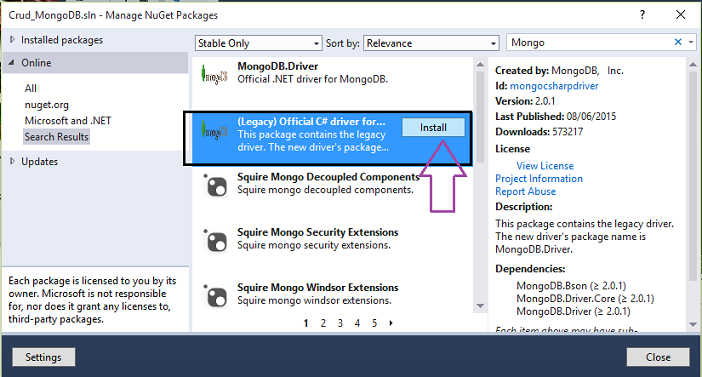The image size is (702, 377).
Task: Click the next page arrow in pagination
Action: (391, 323)
